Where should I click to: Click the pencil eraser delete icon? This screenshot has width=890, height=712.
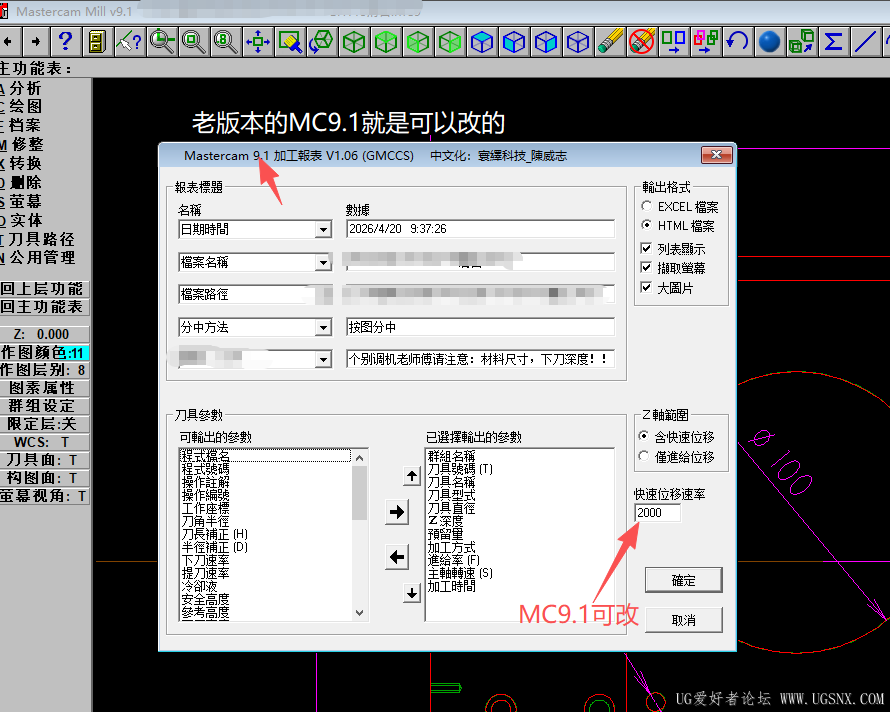pos(610,41)
